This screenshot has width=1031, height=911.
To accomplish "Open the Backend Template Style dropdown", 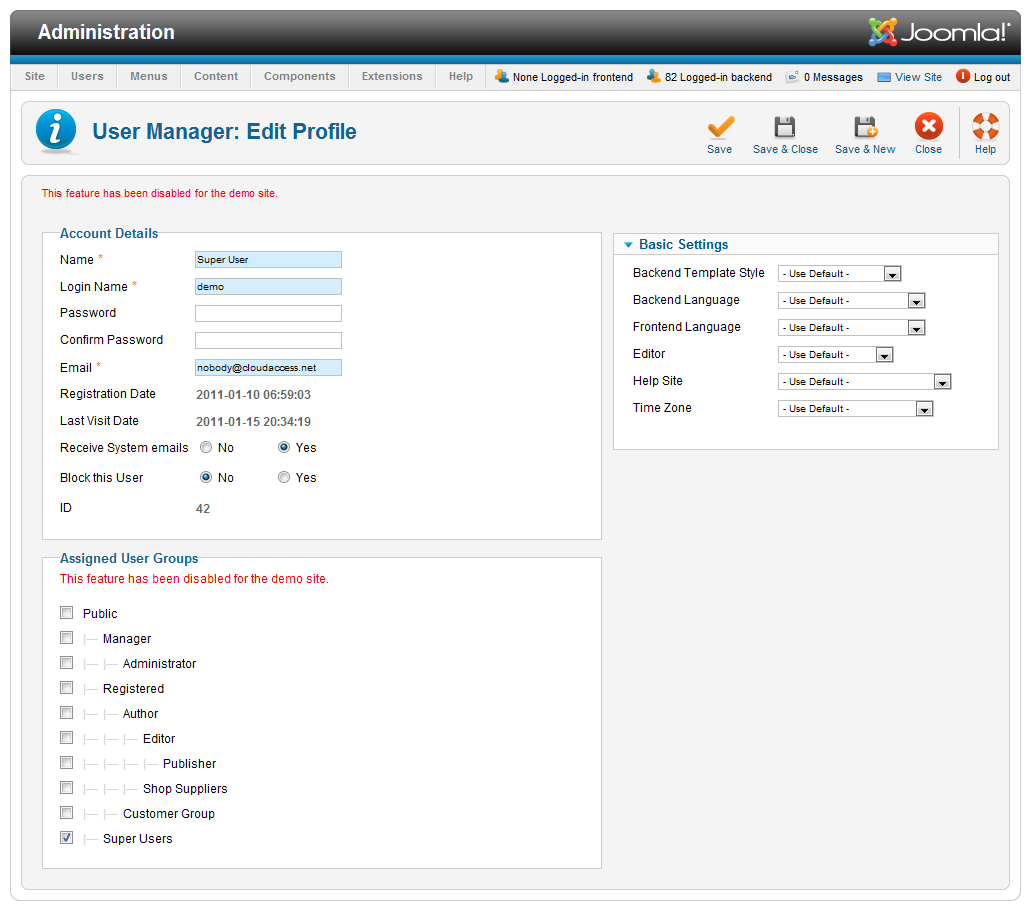I will coord(840,274).
